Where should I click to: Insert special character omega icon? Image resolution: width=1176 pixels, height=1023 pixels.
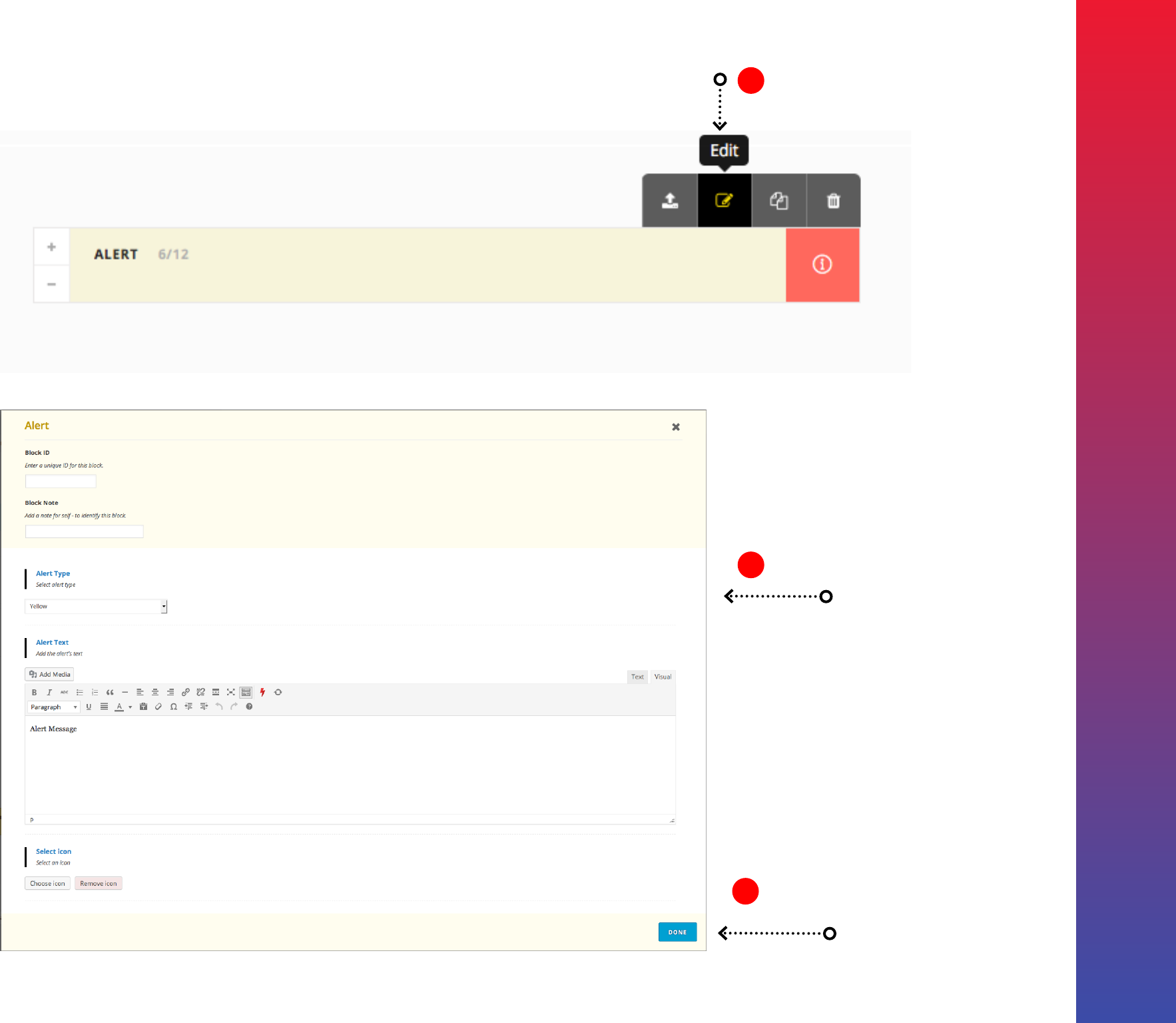174,707
